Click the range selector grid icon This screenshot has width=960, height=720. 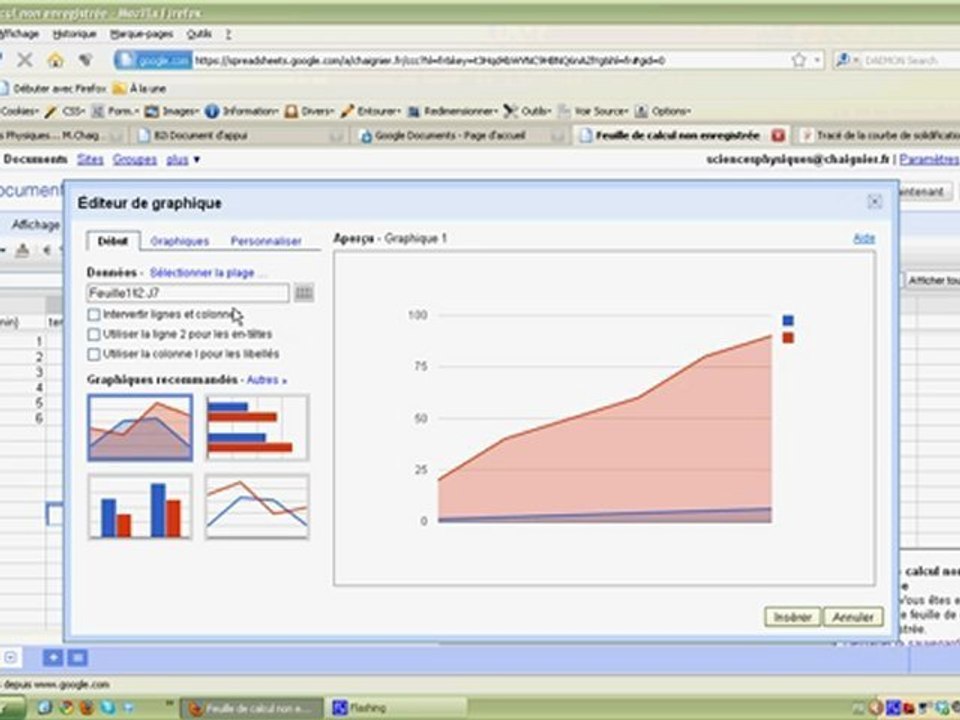(304, 293)
